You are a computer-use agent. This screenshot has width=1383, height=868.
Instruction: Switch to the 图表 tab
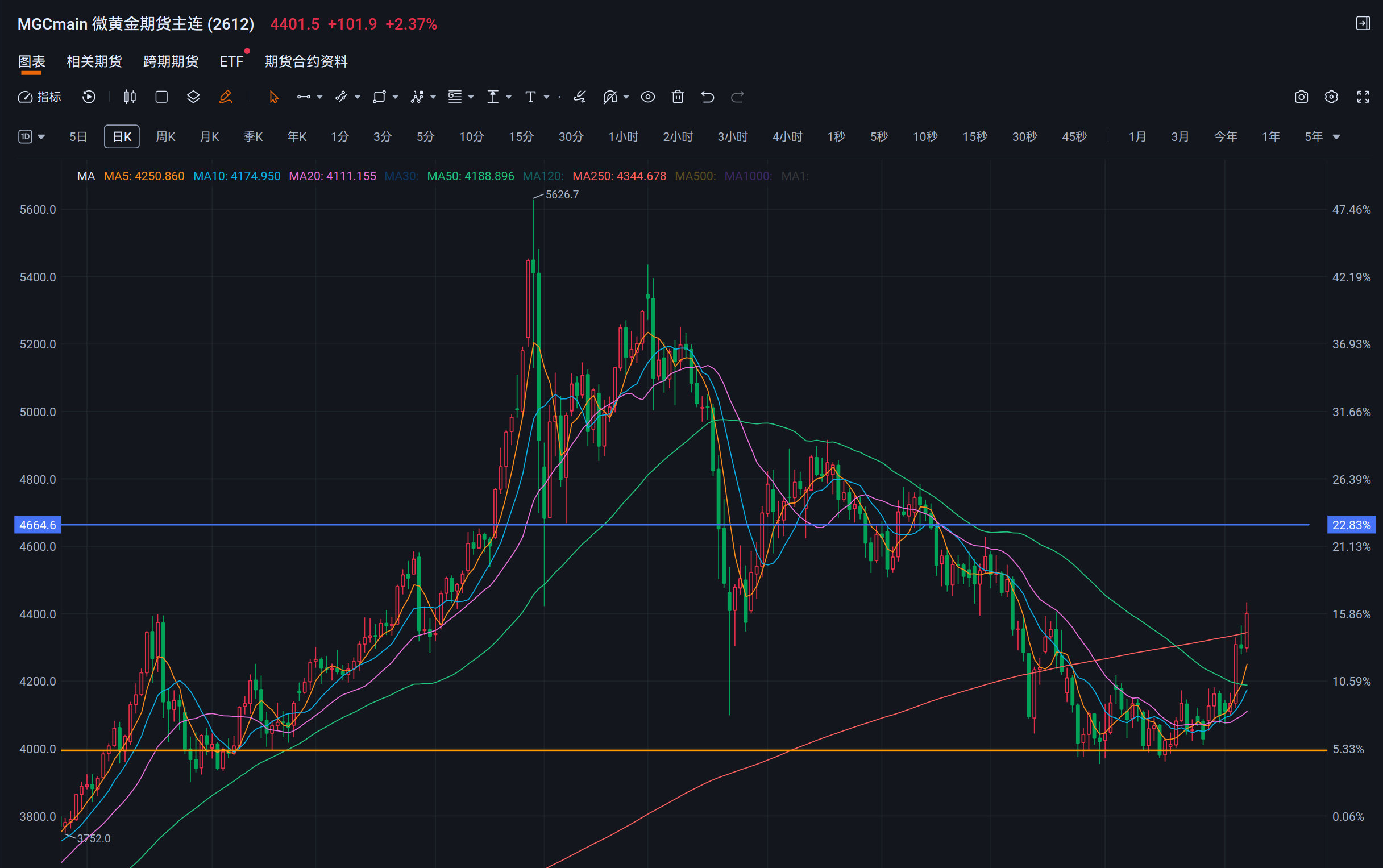pyautogui.click(x=32, y=61)
